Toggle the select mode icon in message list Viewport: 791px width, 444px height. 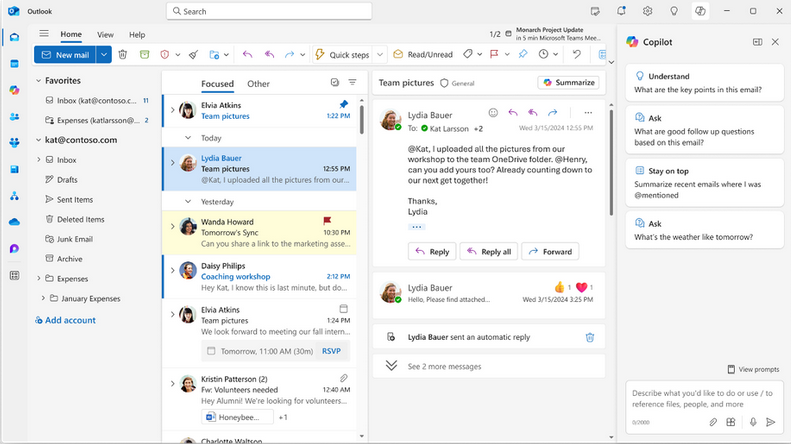(334, 82)
